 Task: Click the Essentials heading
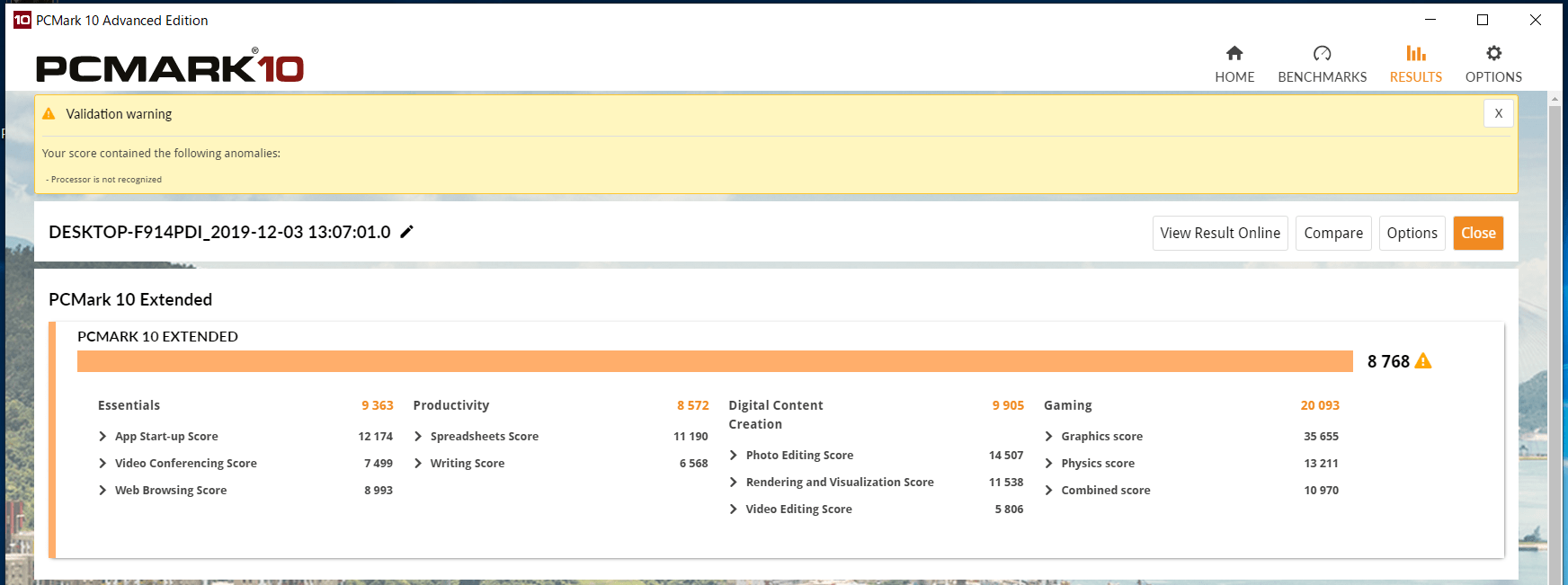point(129,405)
